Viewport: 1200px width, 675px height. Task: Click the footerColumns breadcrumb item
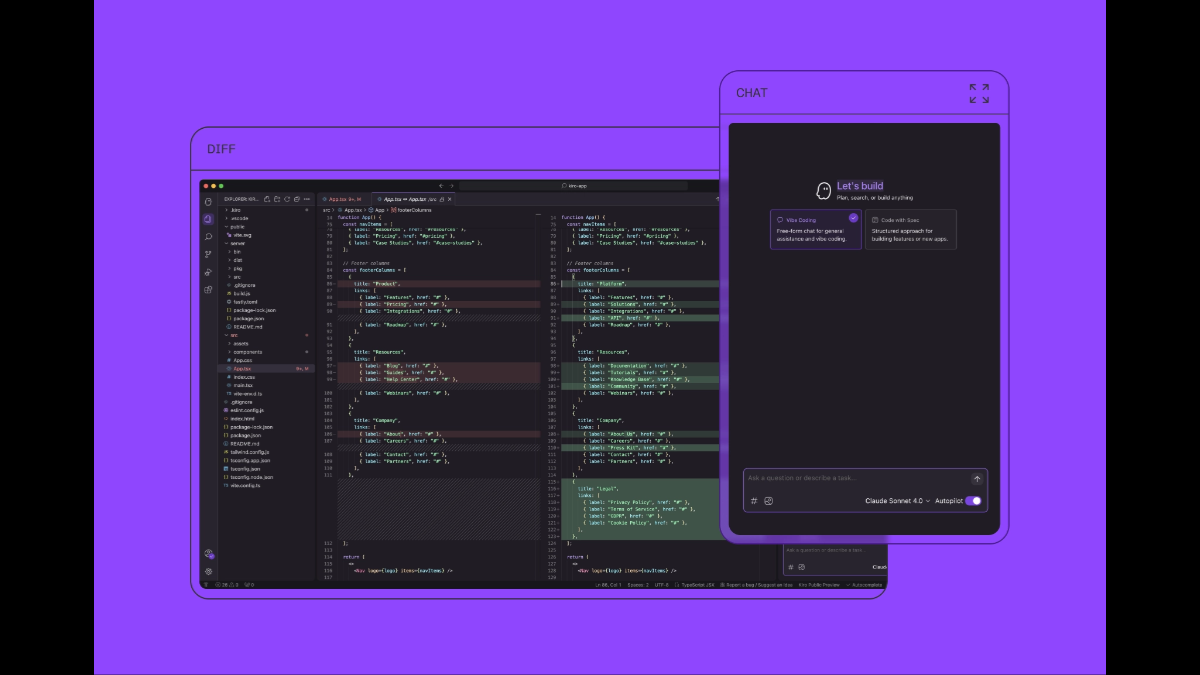click(412, 210)
